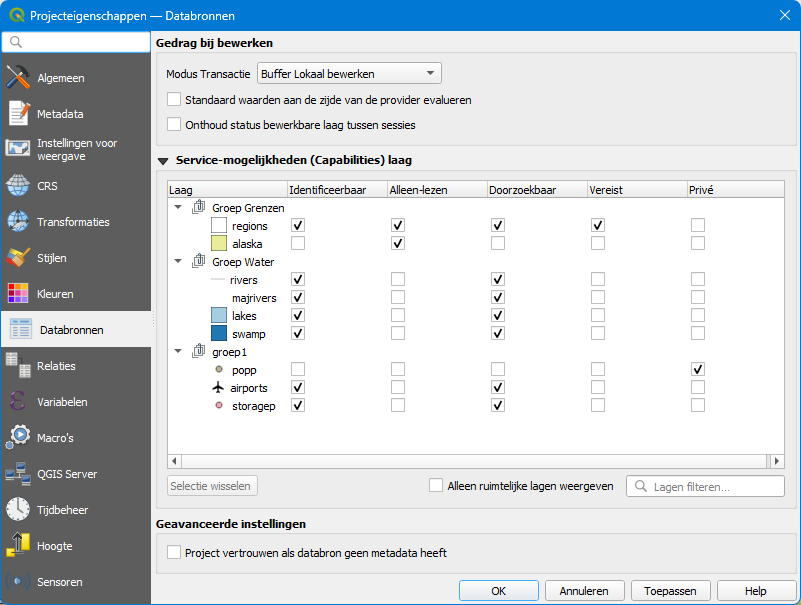Click the popp point symbol icon

[219, 369]
